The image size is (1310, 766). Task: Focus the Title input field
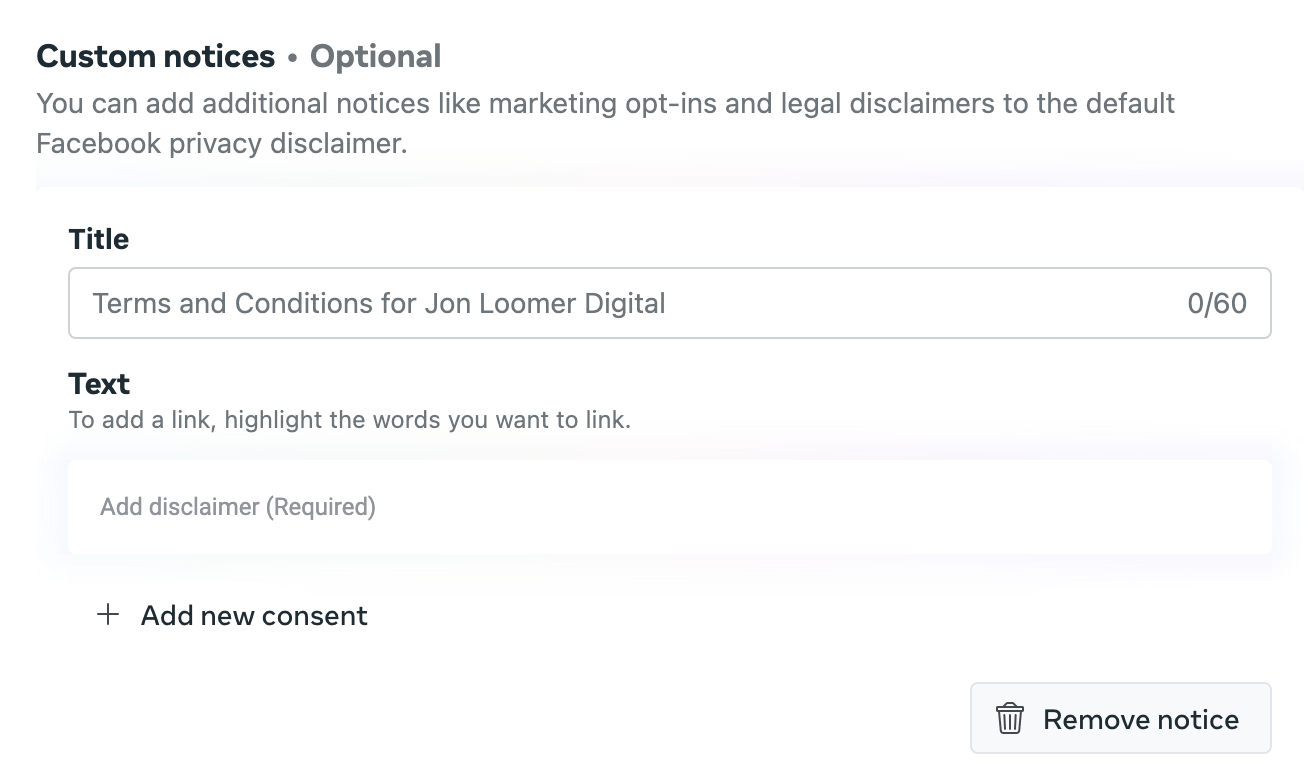point(670,302)
